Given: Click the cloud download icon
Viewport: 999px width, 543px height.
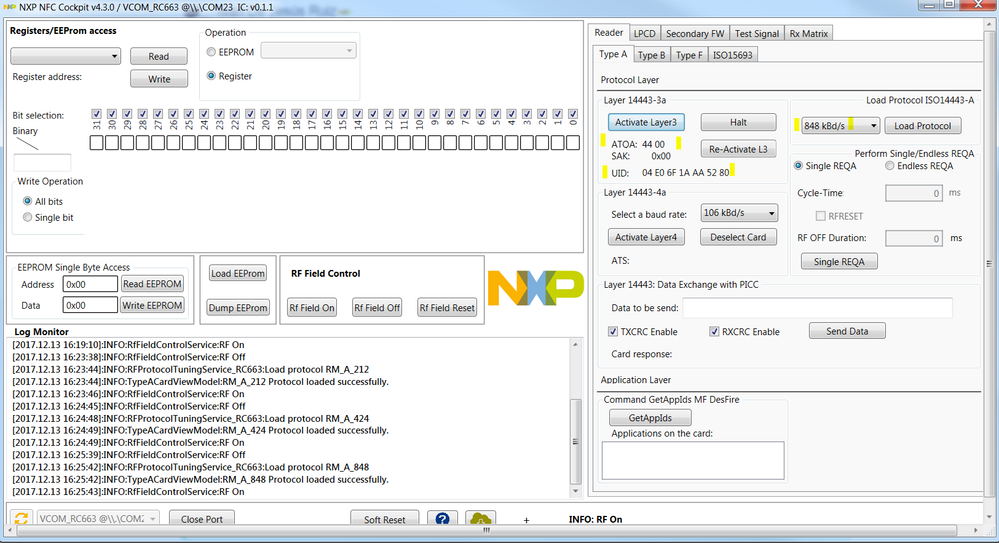Looking at the screenshot, I should 480,519.
